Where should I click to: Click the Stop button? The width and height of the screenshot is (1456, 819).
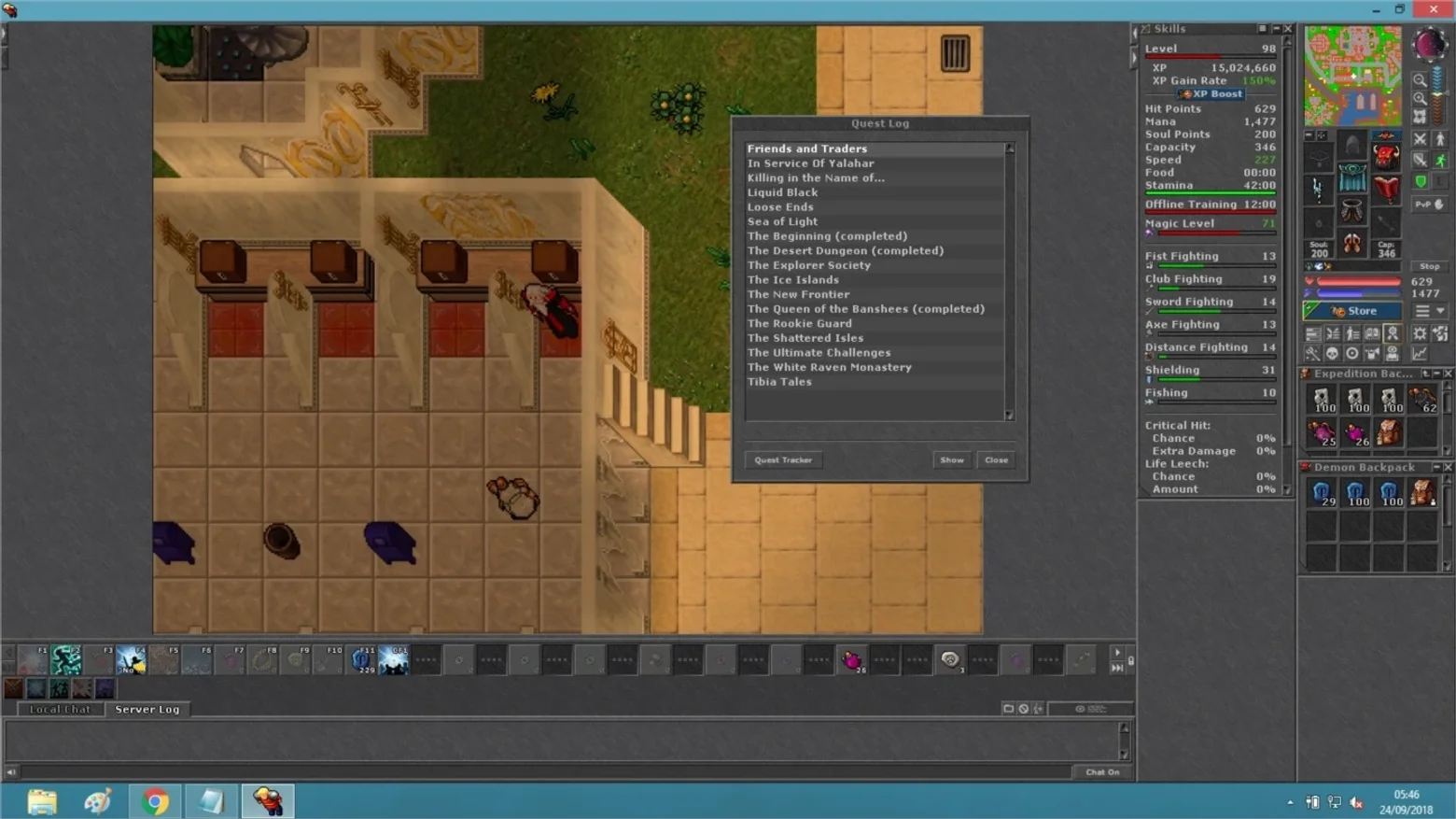(1429, 266)
